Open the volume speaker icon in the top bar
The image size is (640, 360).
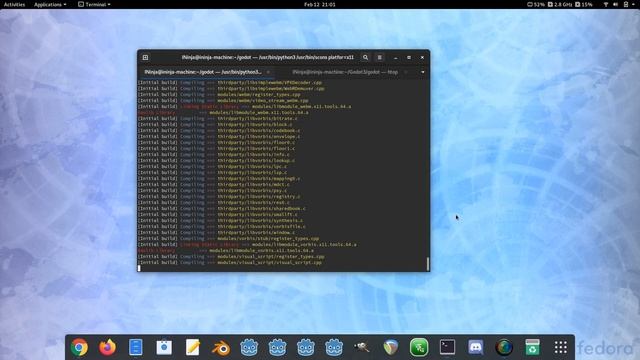click(x=616, y=4)
